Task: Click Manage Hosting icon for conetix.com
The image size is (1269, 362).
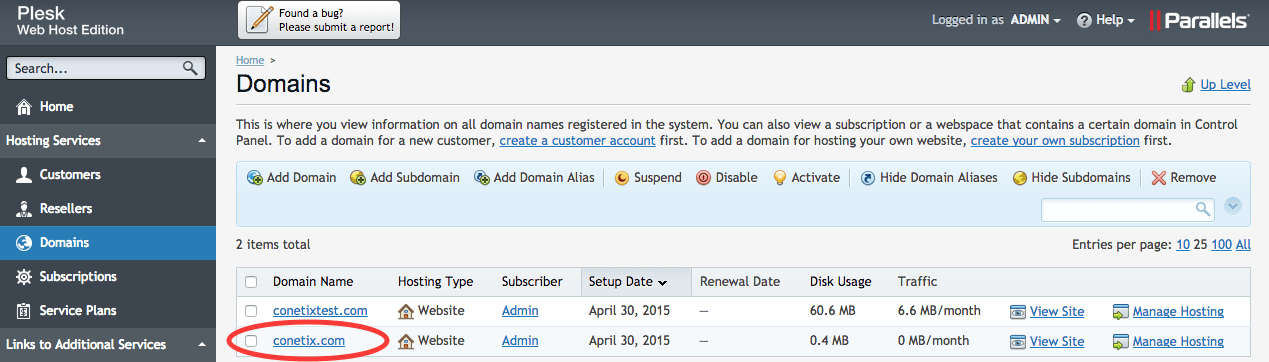Action: click(x=1121, y=341)
